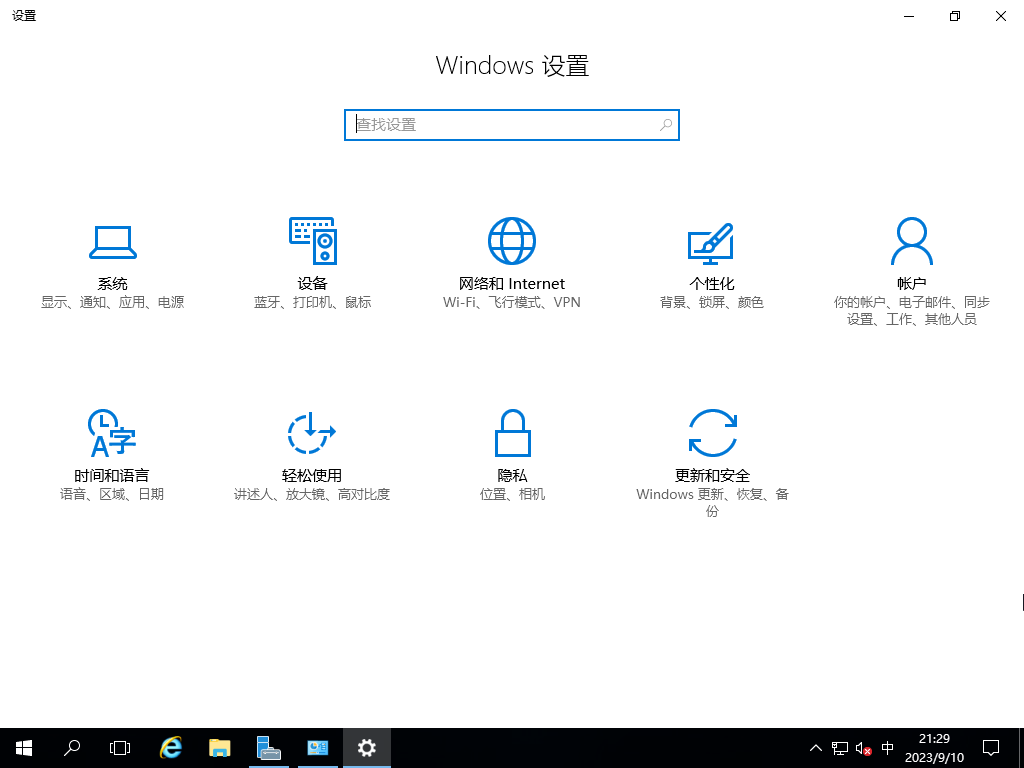
Task: Open the 轻松使用 dashed circle icon
Action: pos(312,433)
